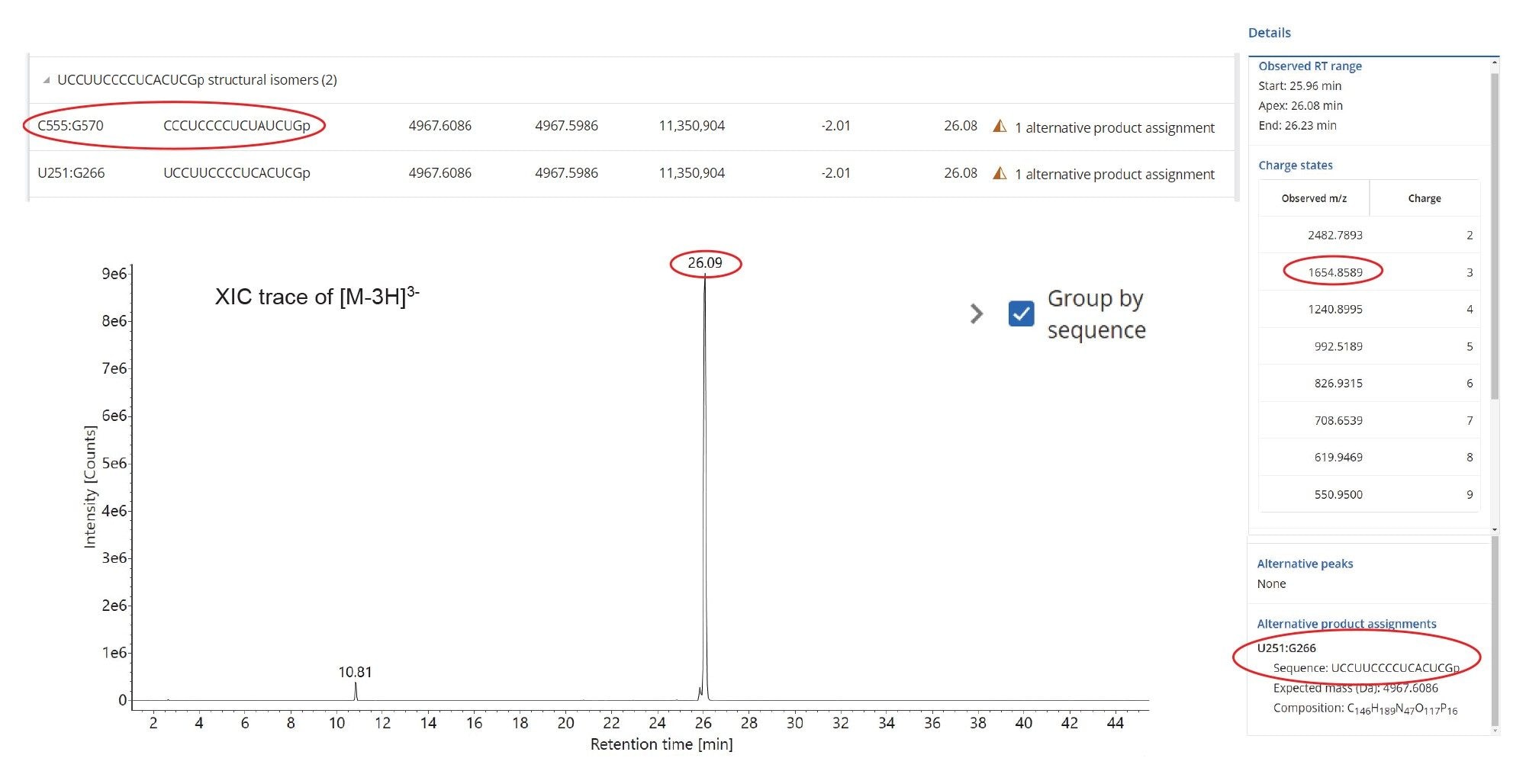Image resolution: width=1526 pixels, height=784 pixels.
Task: Click warning icon in C555:G570 row
Action: pyautogui.click(x=1000, y=126)
